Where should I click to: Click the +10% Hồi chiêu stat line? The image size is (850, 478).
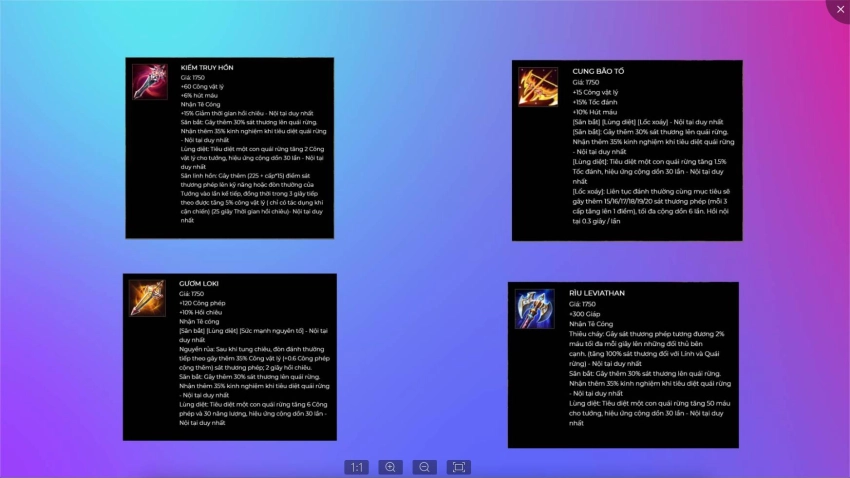[200, 313]
